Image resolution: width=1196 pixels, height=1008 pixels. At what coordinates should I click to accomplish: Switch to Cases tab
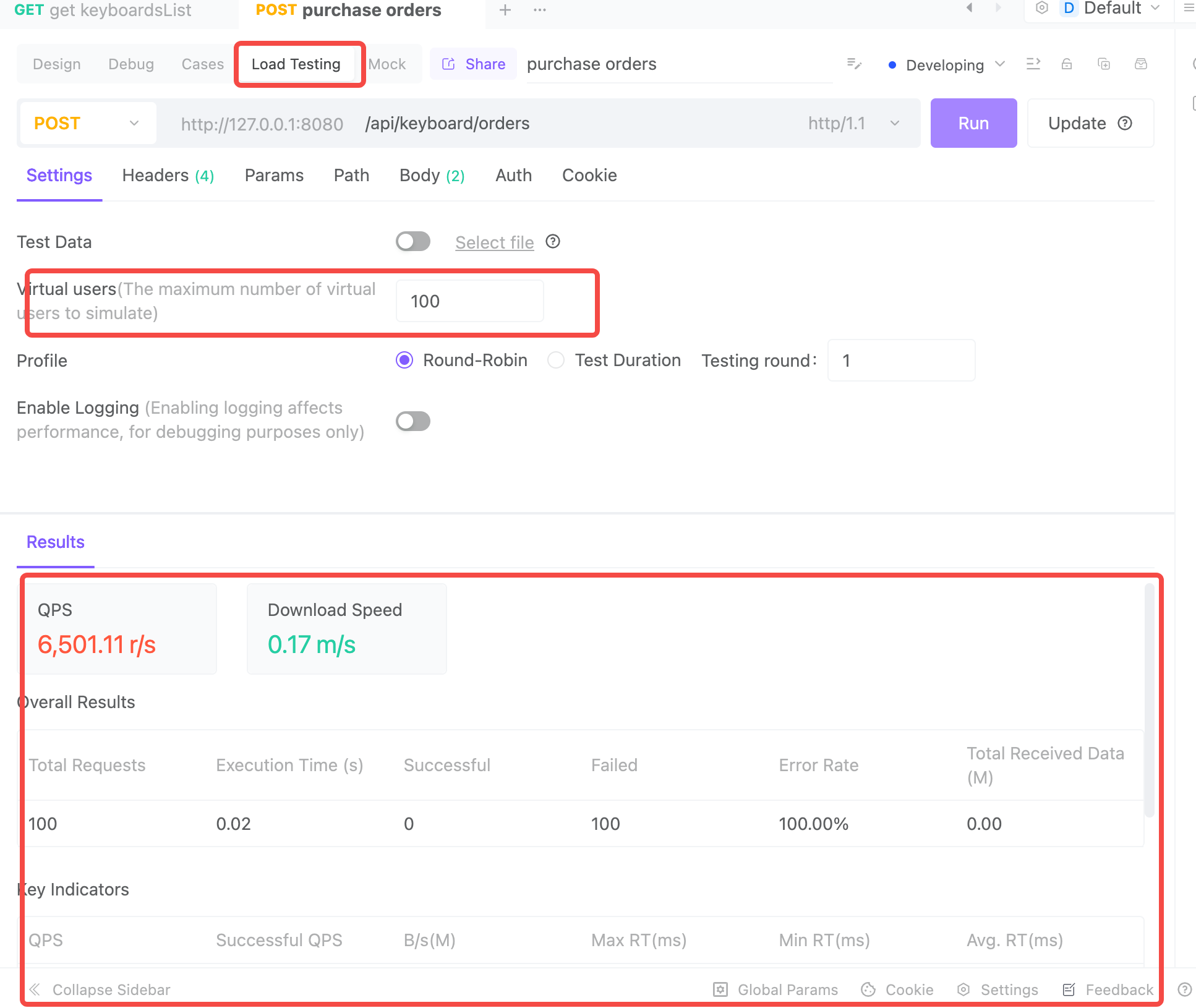tap(203, 64)
